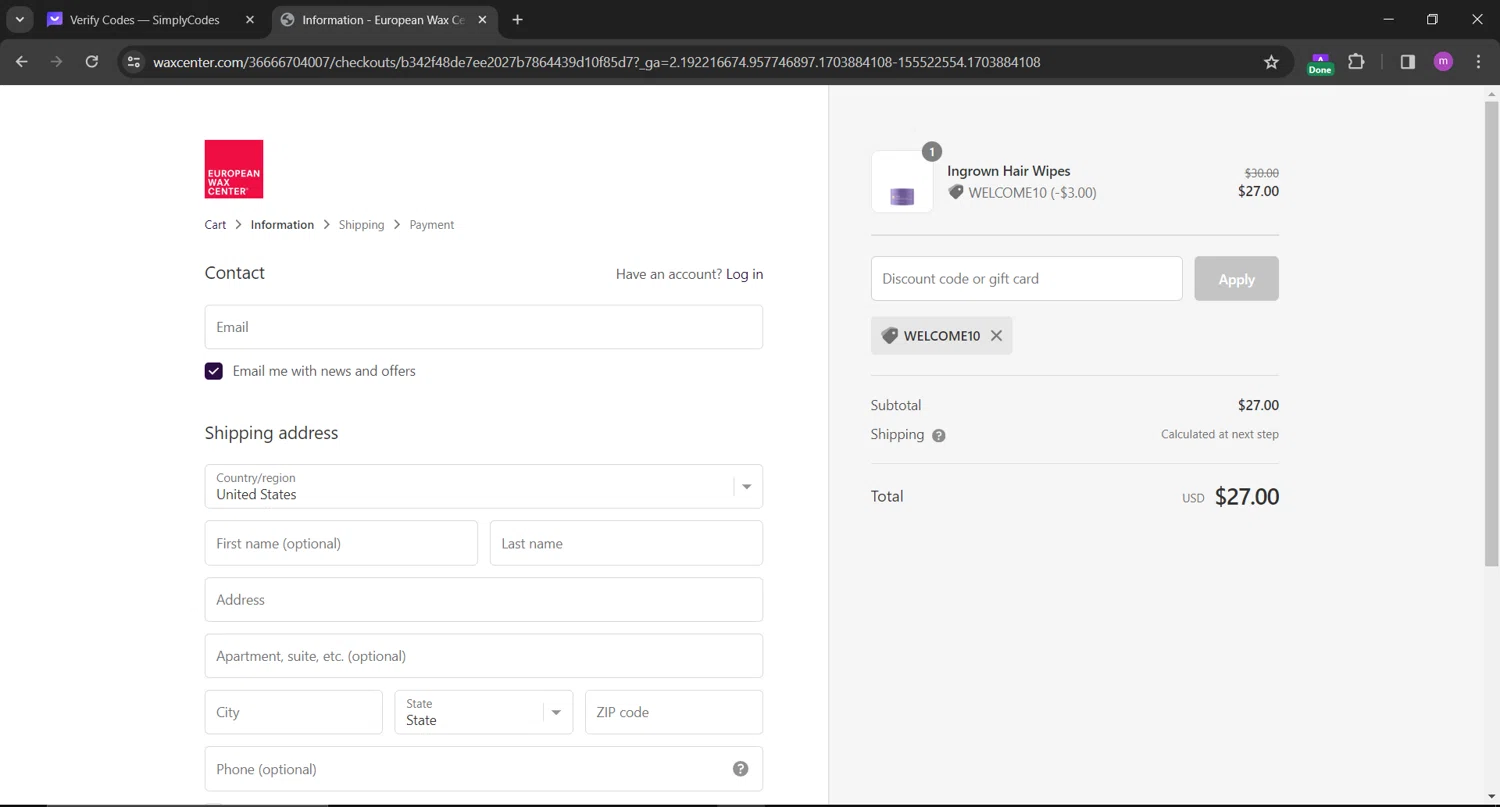
Task: Select the Information European Wax Center tab
Action: 373,20
